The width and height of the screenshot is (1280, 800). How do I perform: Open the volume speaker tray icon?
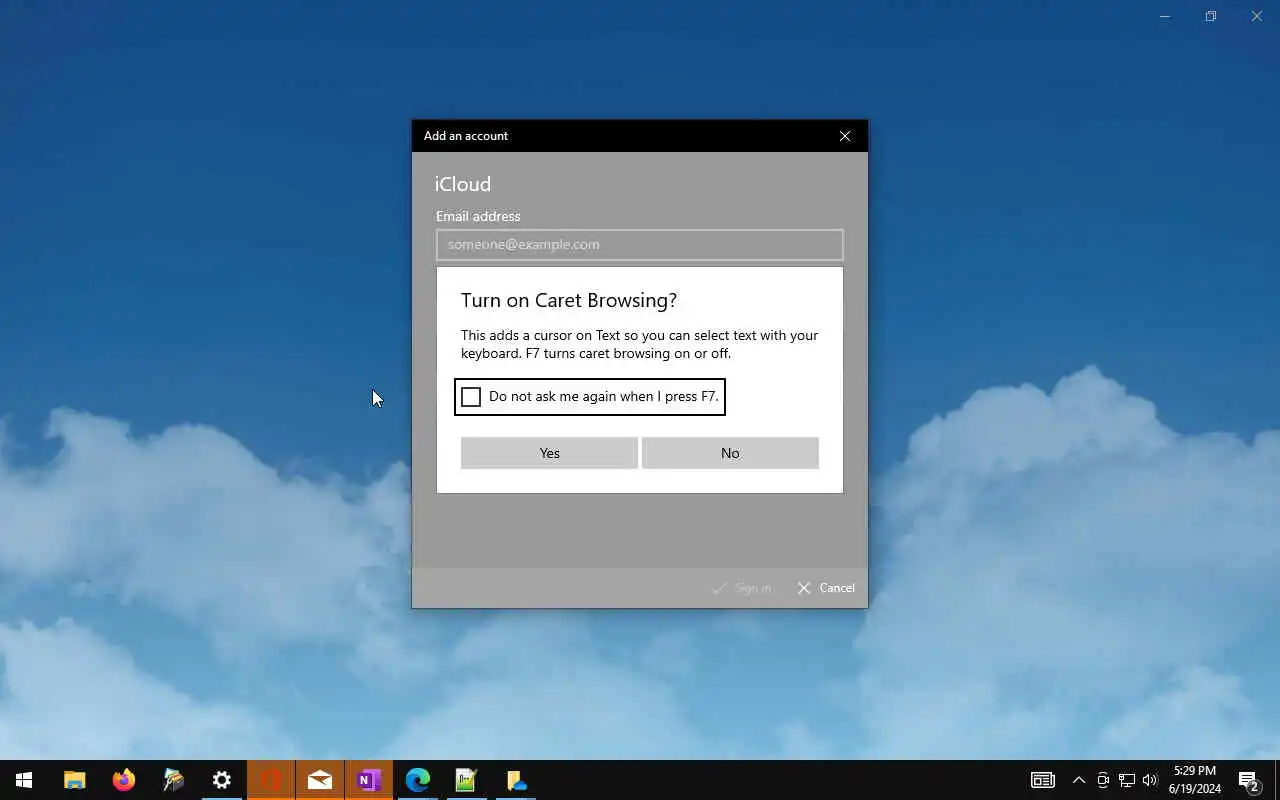click(1150, 780)
